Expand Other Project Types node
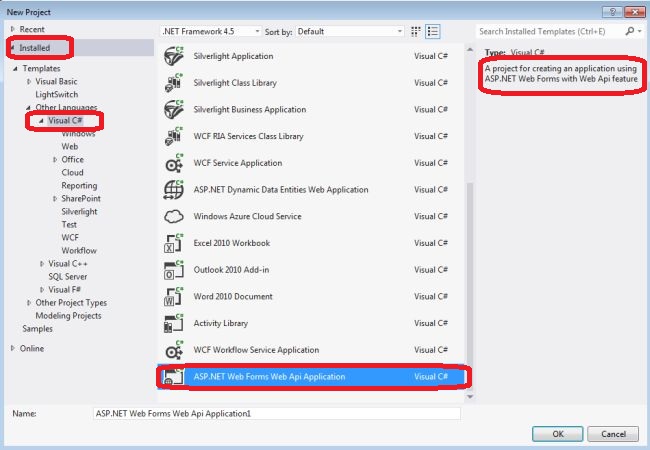 pyautogui.click(x=29, y=303)
